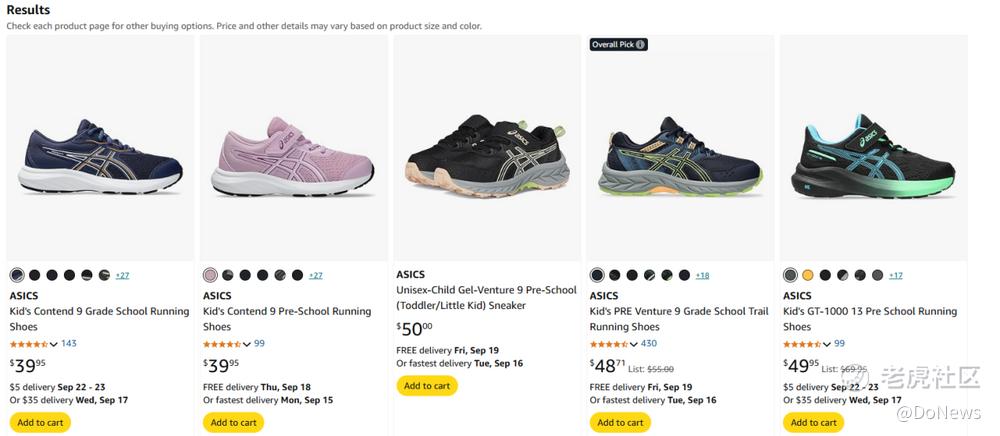The image size is (1000, 436).
Task: Open rating breakdown for PRE Venture 9
Action: (x=633, y=344)
